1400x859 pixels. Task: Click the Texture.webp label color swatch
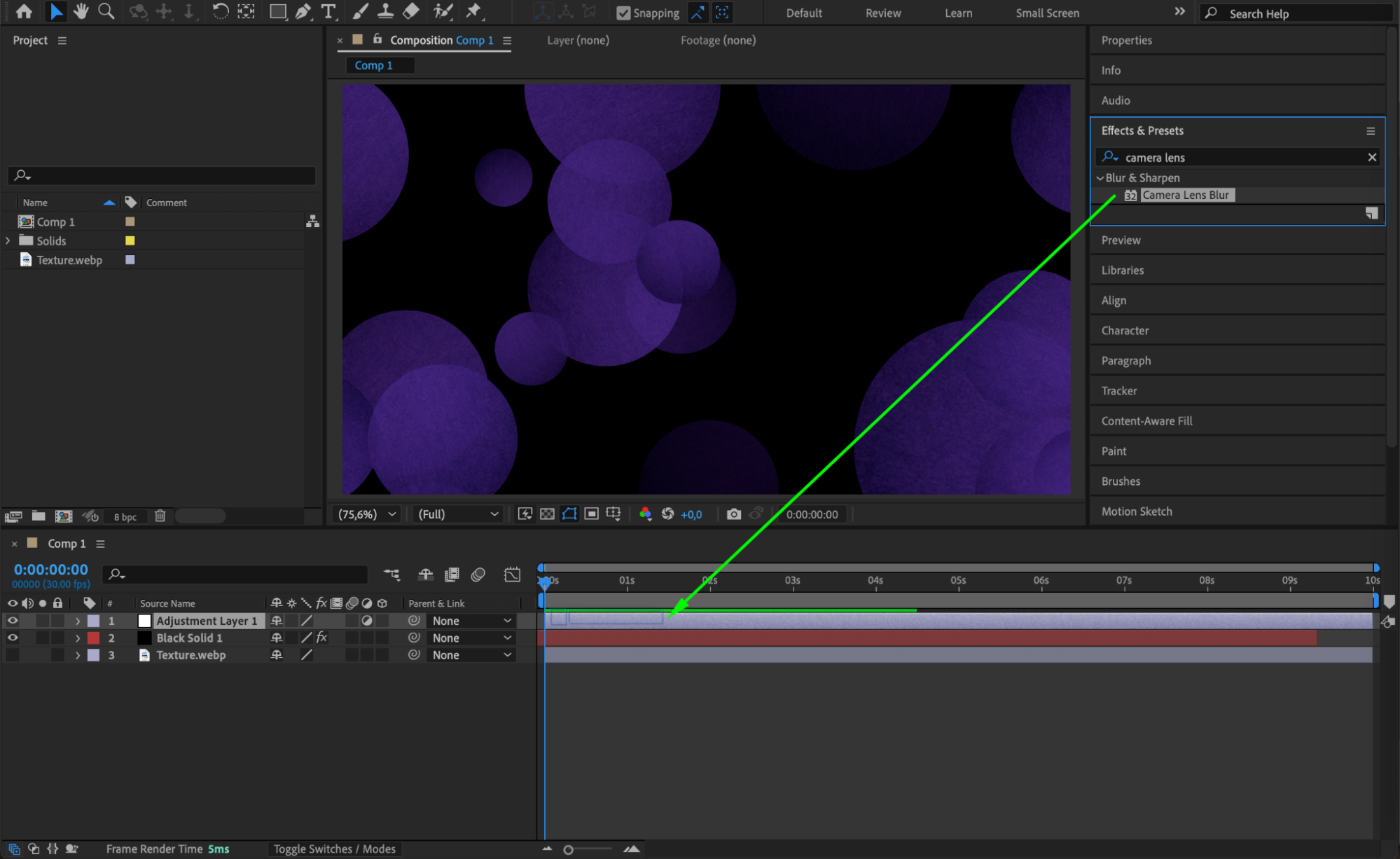pyautogui.click(x=130, y=260)
